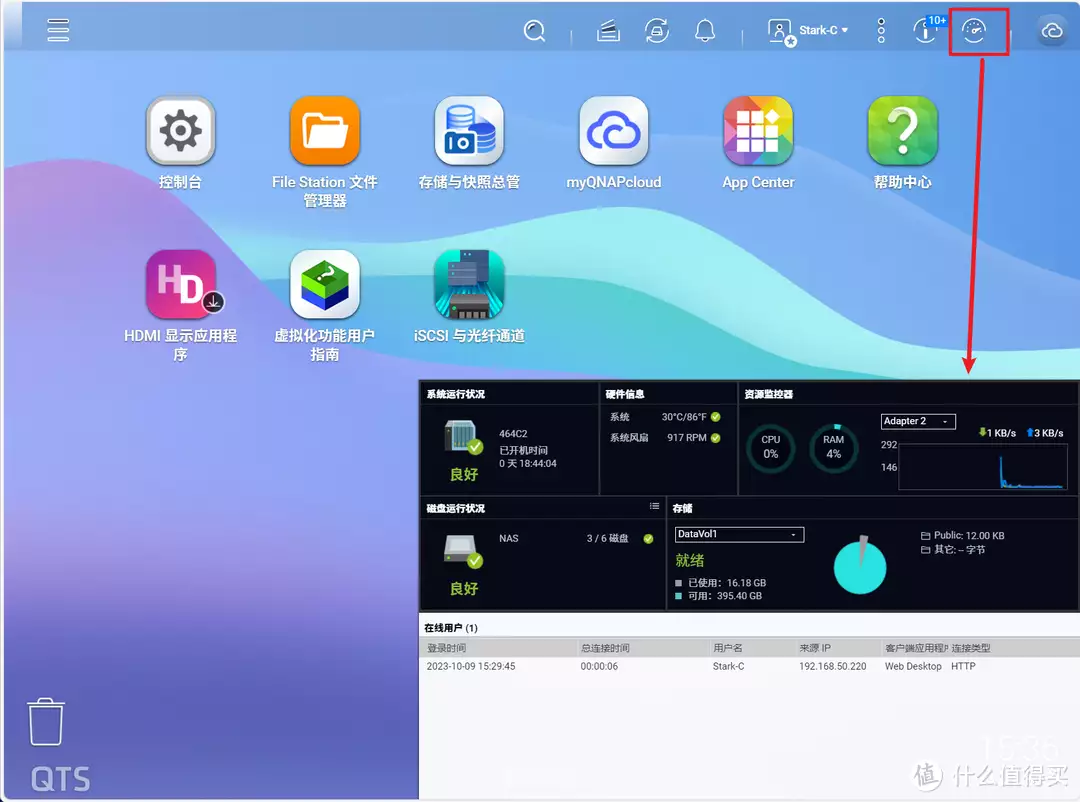This screenshot has width=1080, height=802.
Task: Open the main hamburger menu
Action: pos(58,30)
